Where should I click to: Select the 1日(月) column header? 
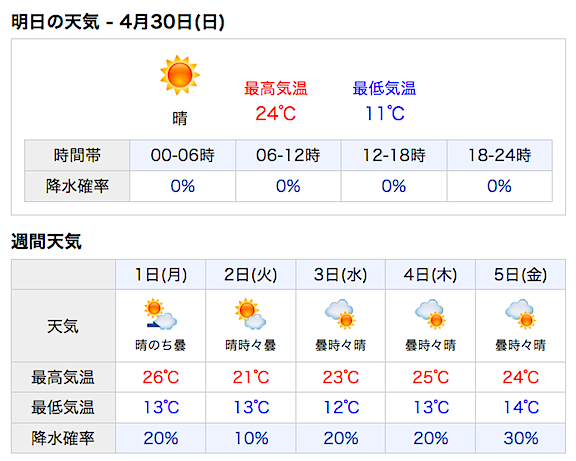click(161, 274)
